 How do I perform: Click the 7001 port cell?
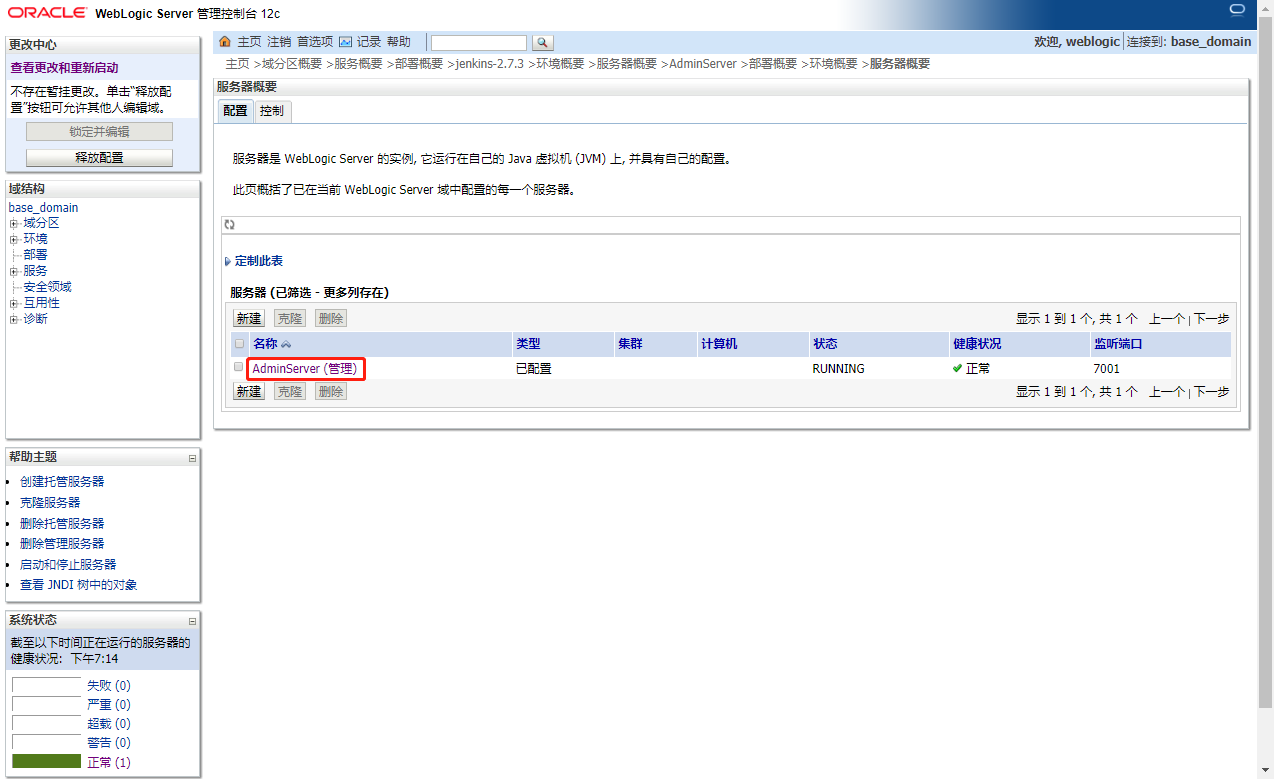[1106, 369]
